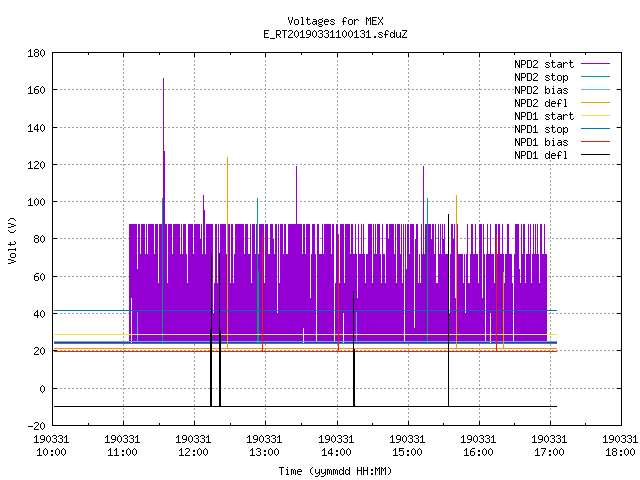Viewport: 640px width, 480px height.
Task: Click the x-axis tick label 190331 12:00
Action: point(193,446)
